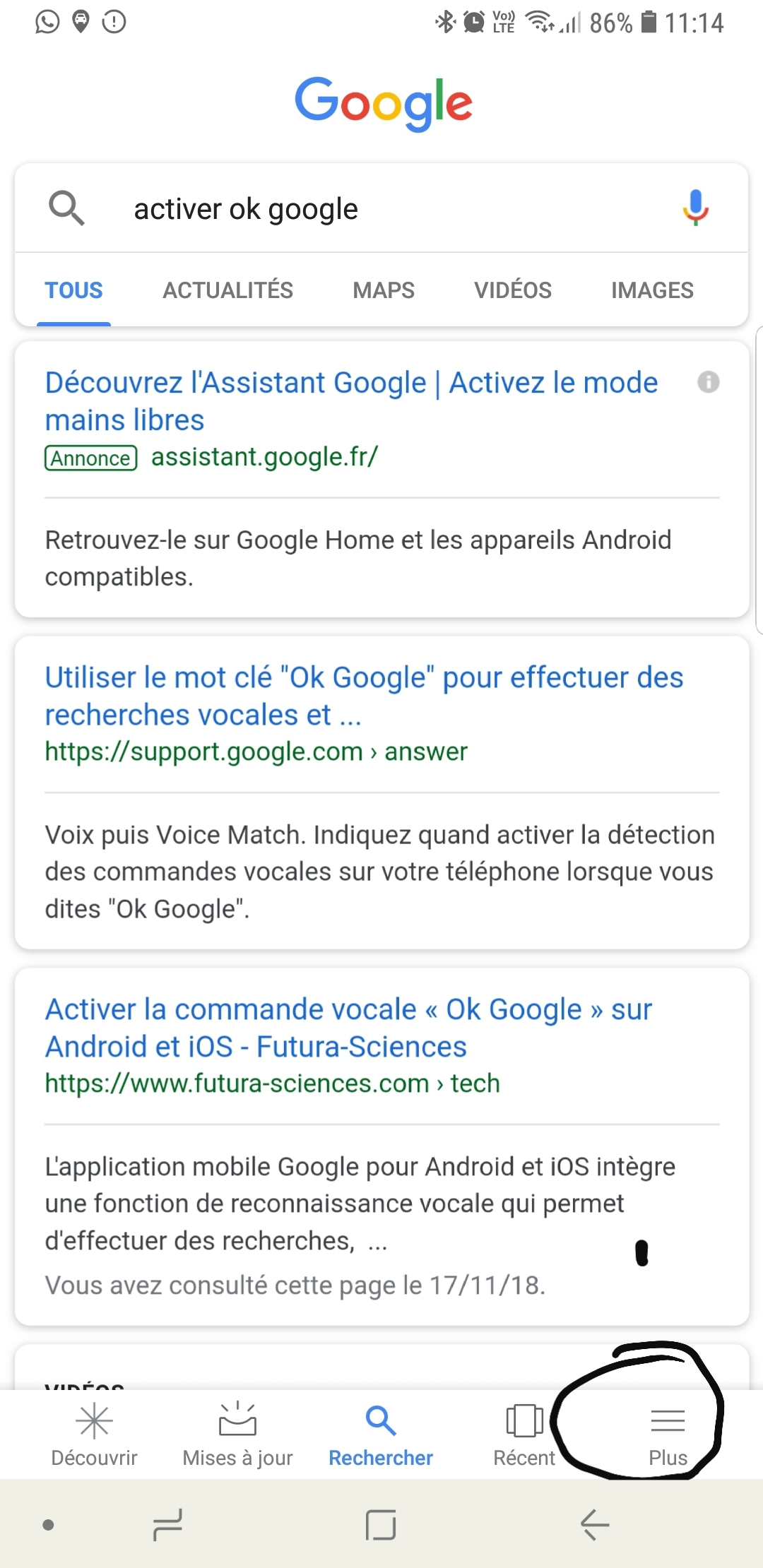Show Récent pages in bottom bar

pyautogui.click(x=524, y=1435)
